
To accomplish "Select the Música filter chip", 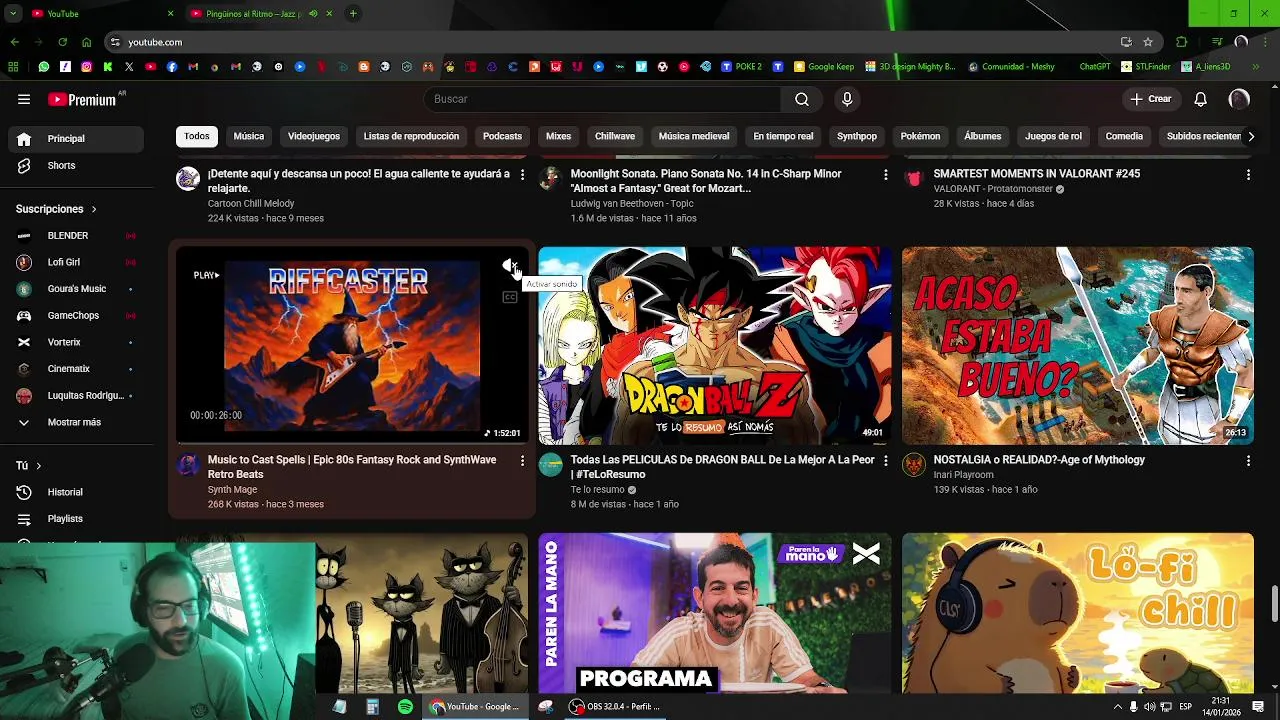I will click(x=249, y=136).
